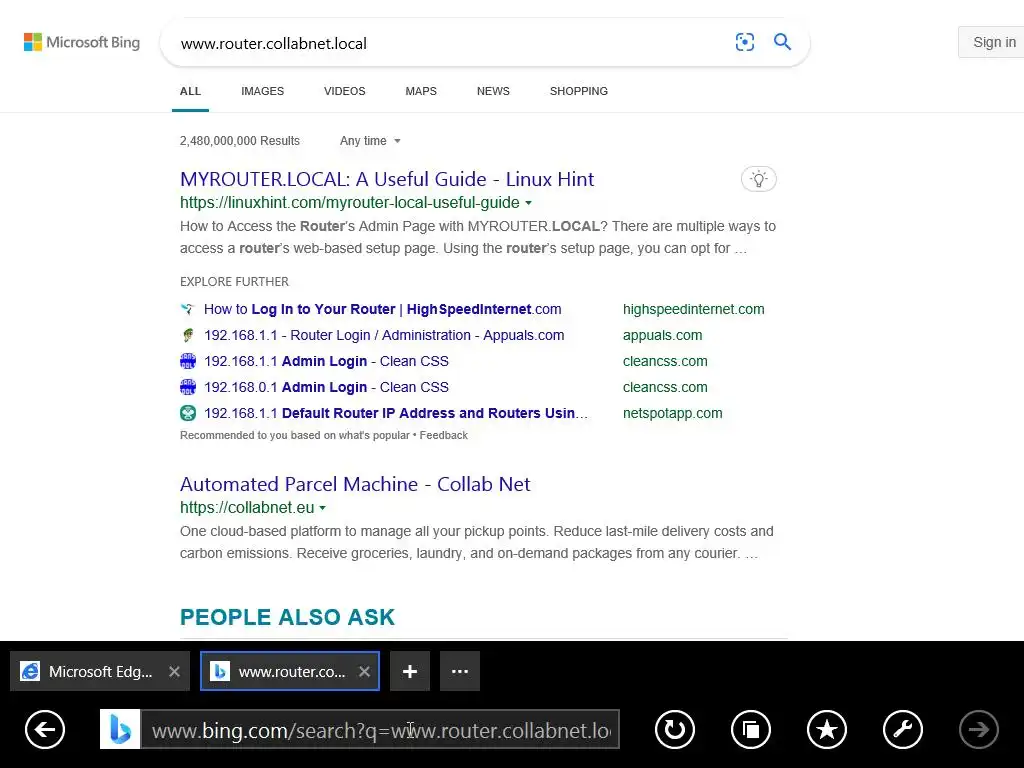Close the Microsoft Edge tab

coord(174,671)
